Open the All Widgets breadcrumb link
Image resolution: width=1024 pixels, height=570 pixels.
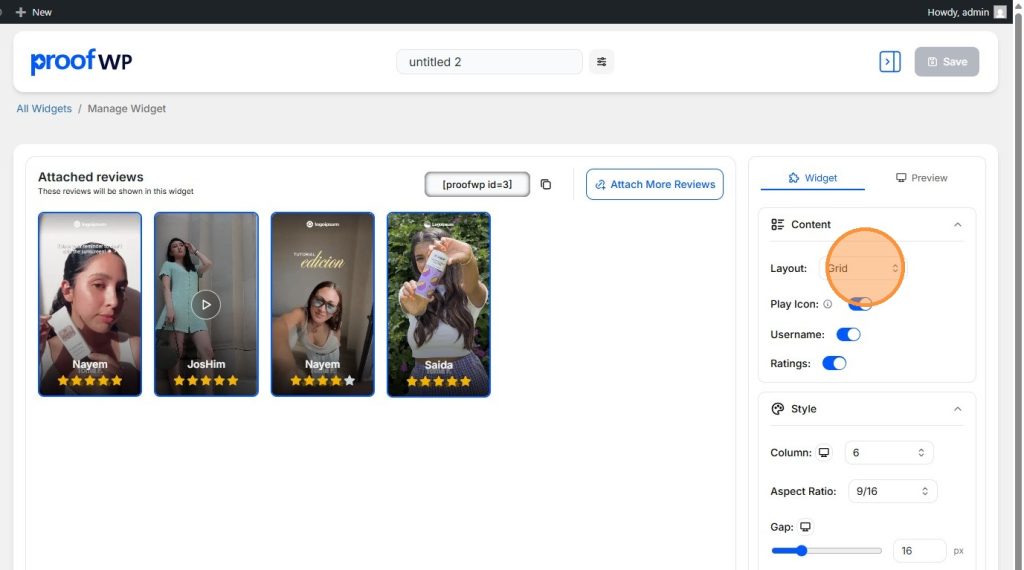pyautogui.click(x=44, y=108)
